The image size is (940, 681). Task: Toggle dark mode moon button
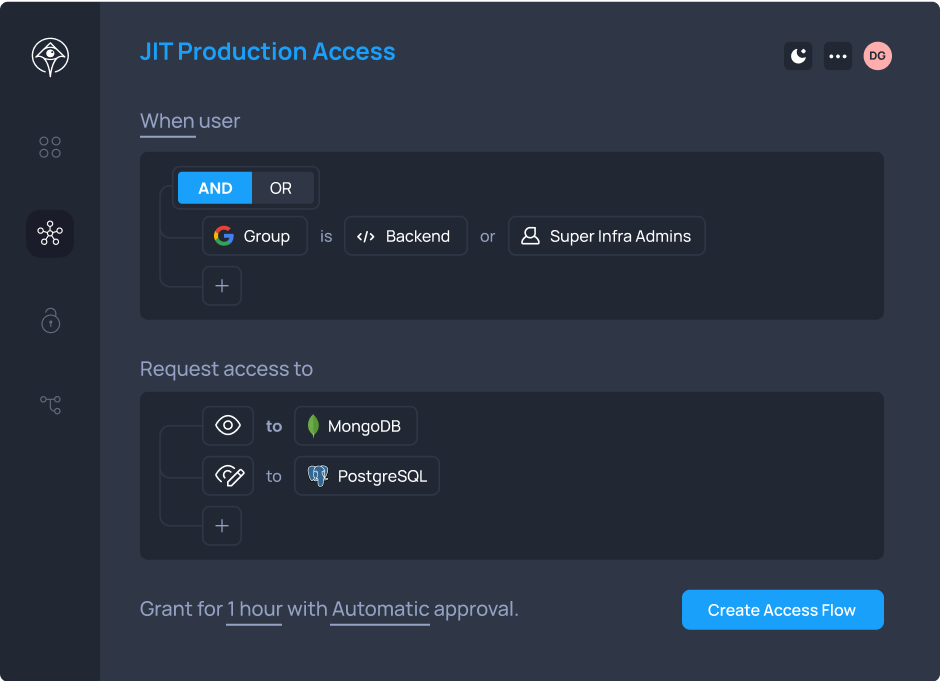797,56
